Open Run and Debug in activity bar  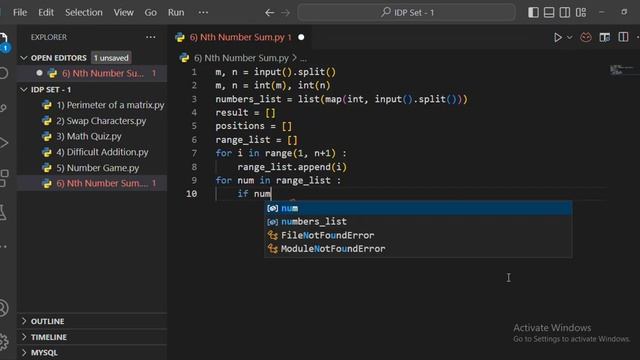pyautogui.click(x=4, y=143)
